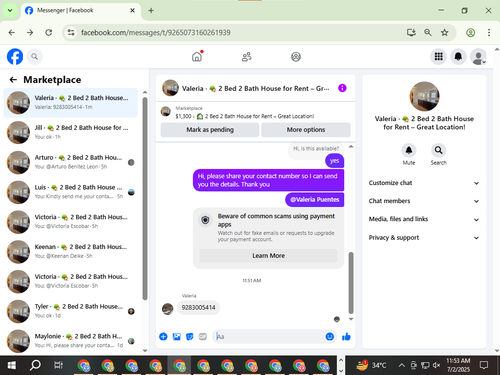Viewport: 500px width, 375px height.
Task: Reload the page in browser
Action: click(x=49, y=32)
